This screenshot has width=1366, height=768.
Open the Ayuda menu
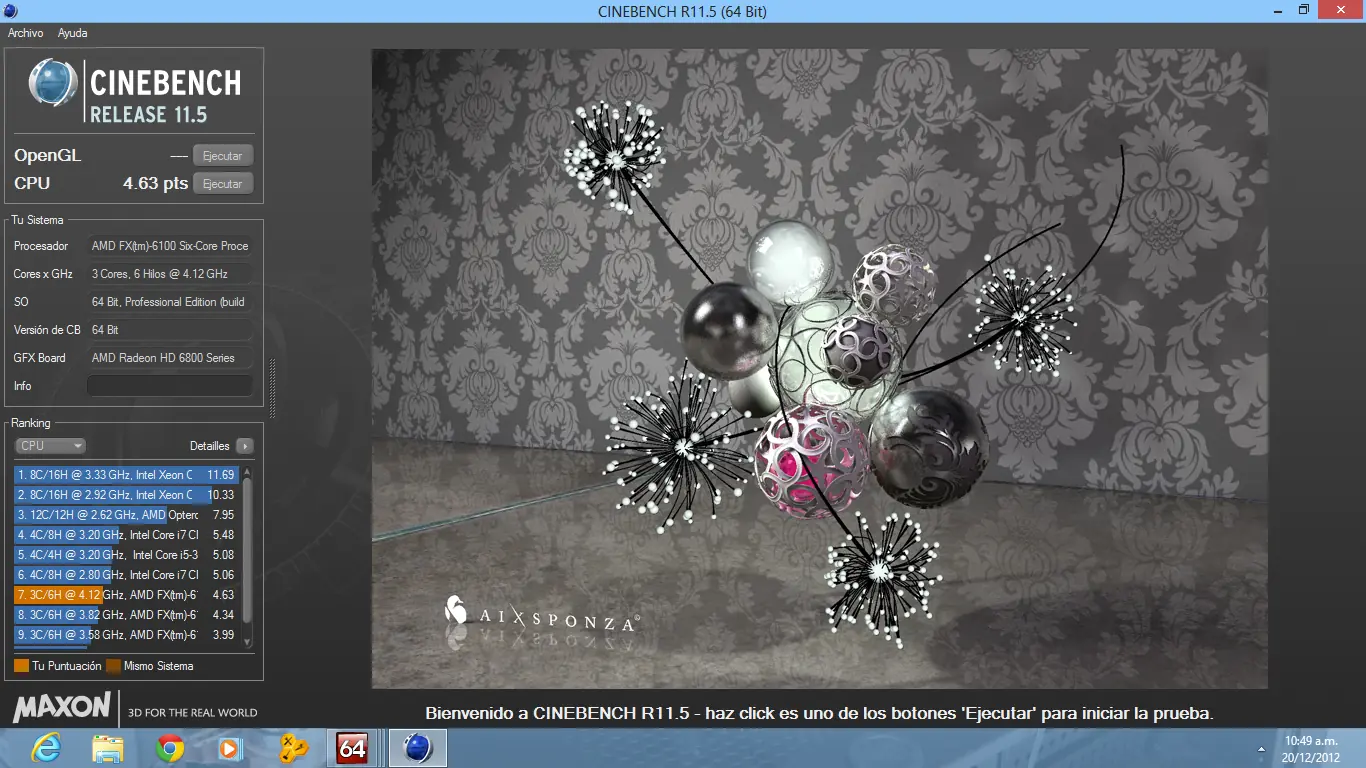click(72, 33)
